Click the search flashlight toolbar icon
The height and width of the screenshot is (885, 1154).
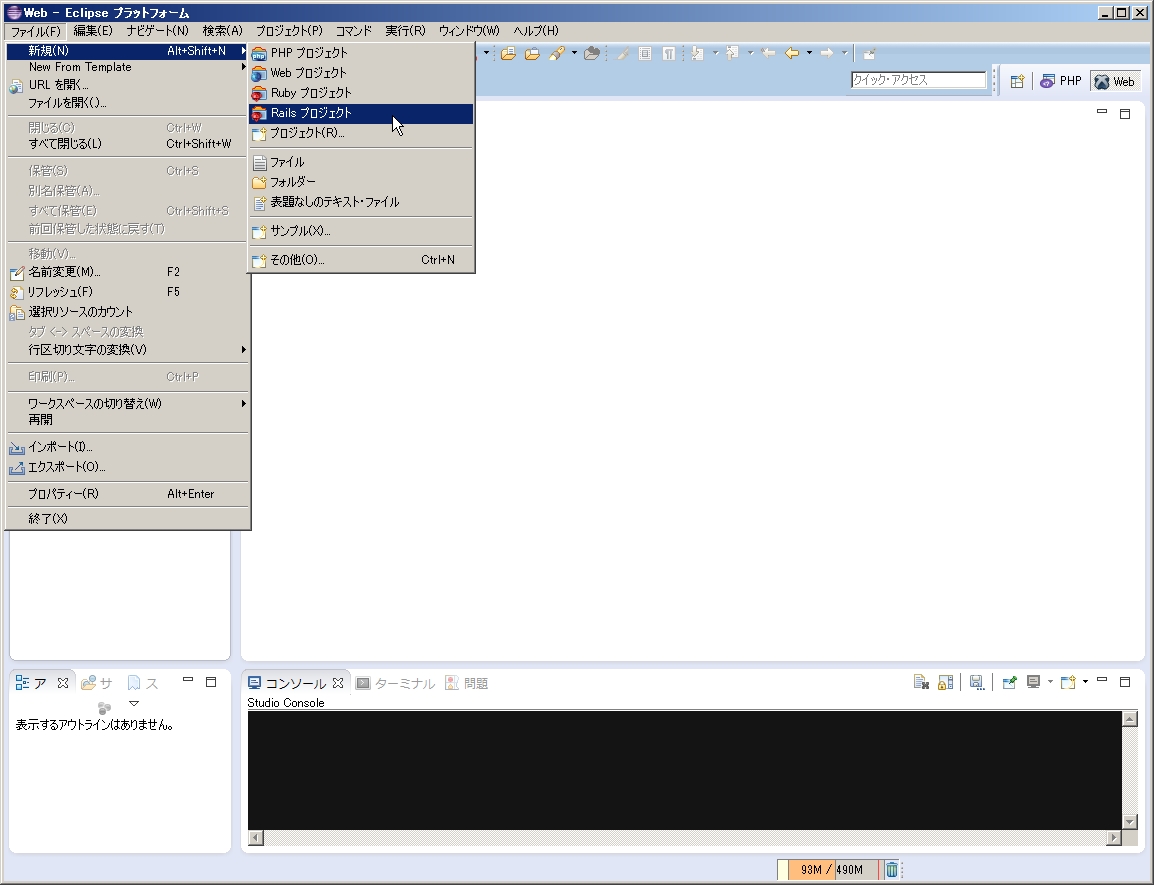coord(557,53)
